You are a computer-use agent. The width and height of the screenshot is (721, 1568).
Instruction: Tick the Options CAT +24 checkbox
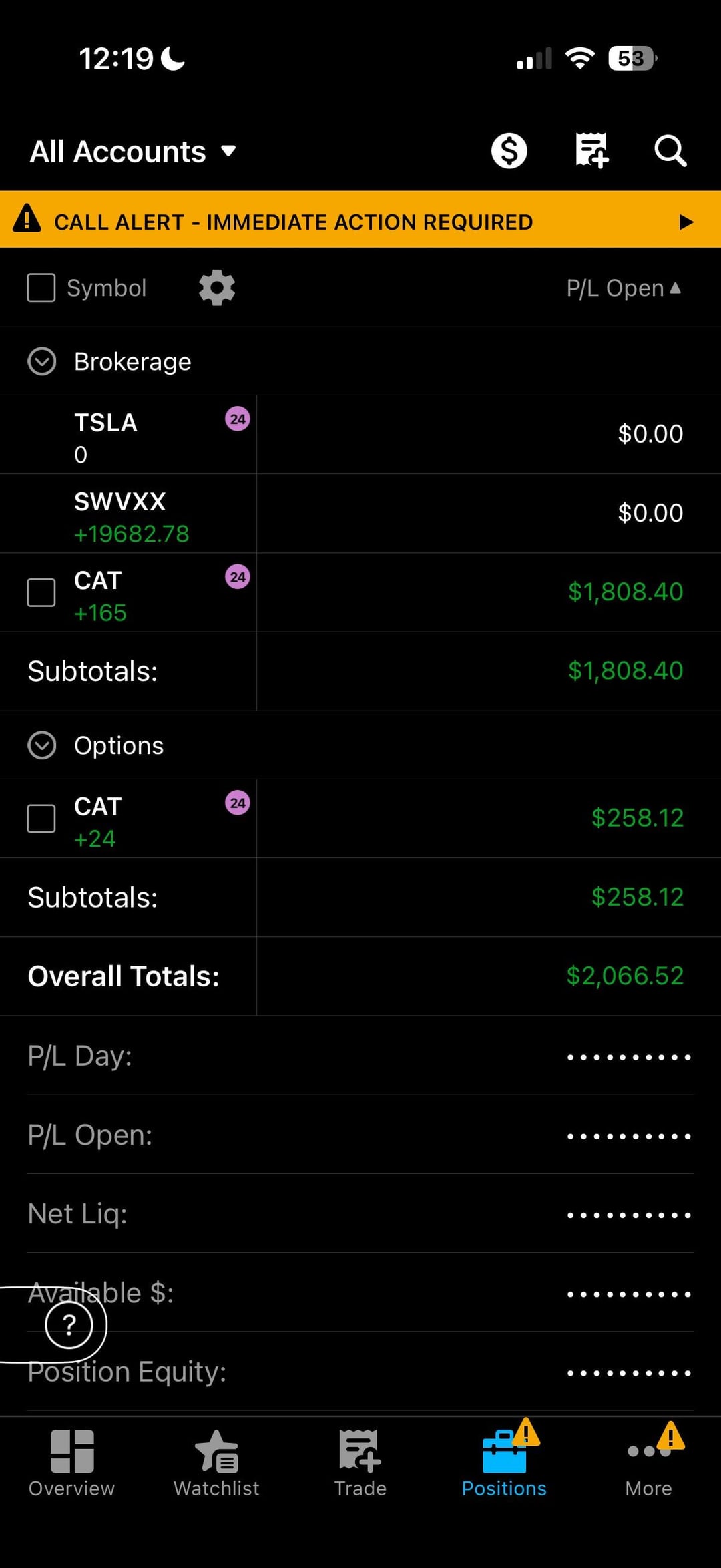pos(41,819)
